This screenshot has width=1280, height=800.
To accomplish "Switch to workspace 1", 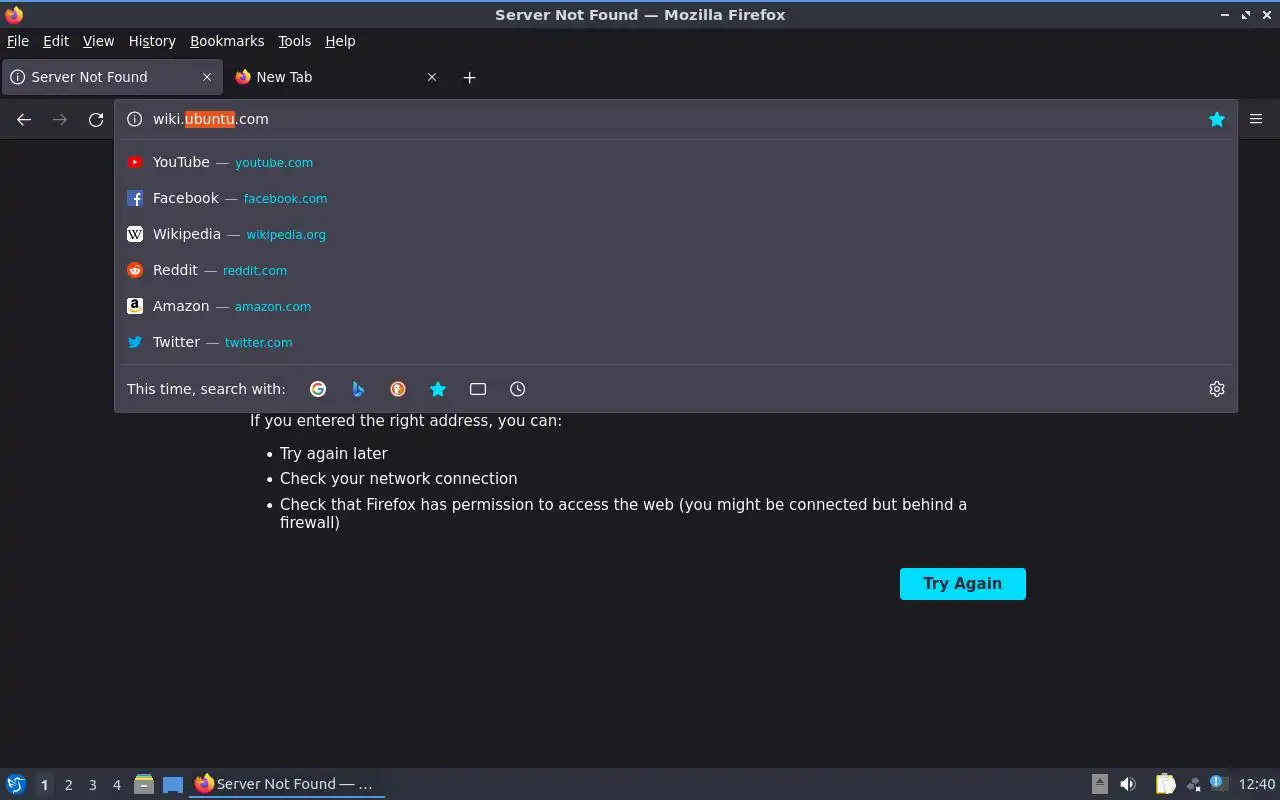I will click(44, 785).
